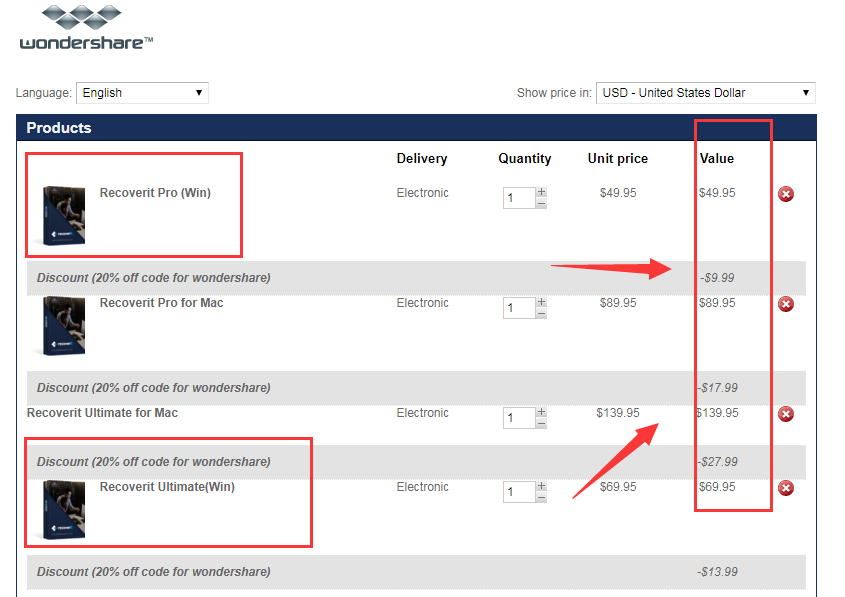This screenshot has height=597, width=845.
Task: Click Recoverit Ultimate(Win) box image
Action: coord(64,509)
